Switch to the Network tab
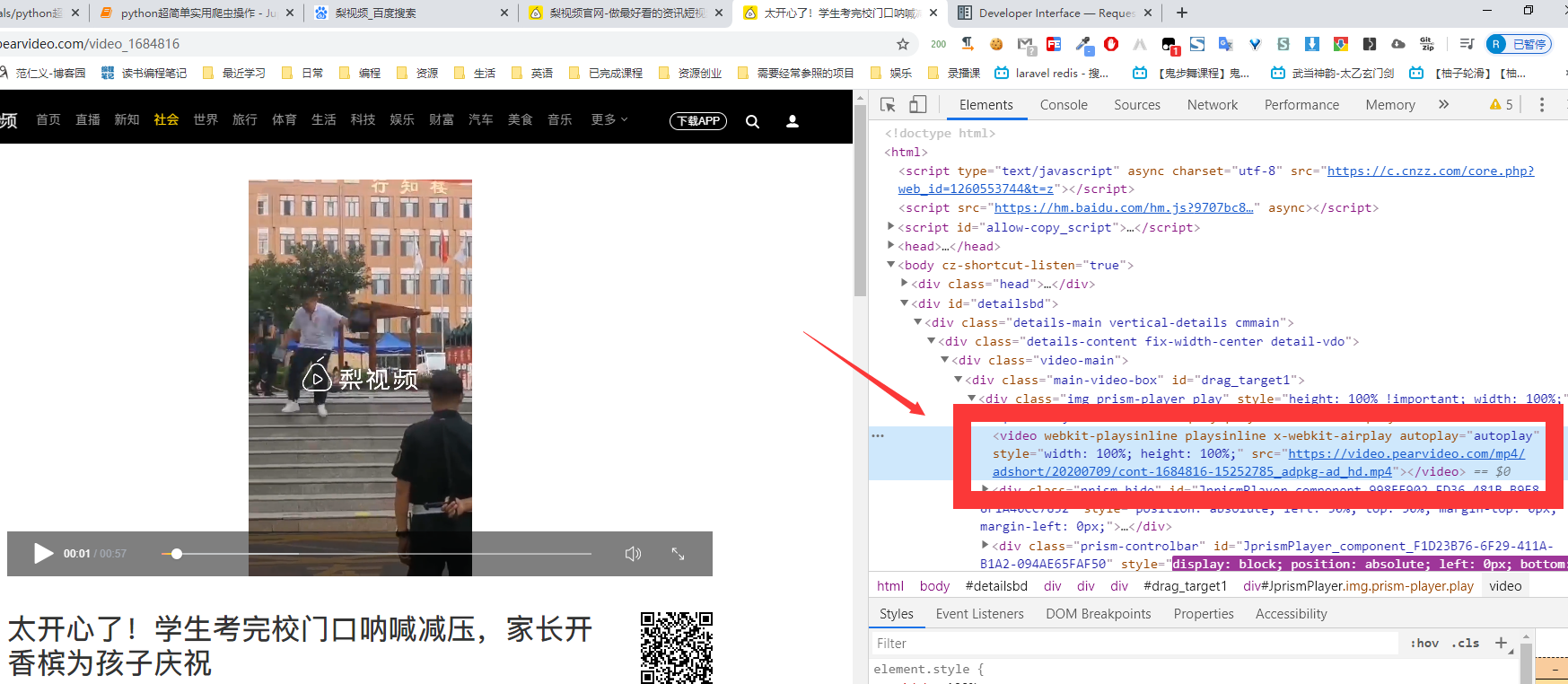 pyautogui.click(x=1212, y=105)
